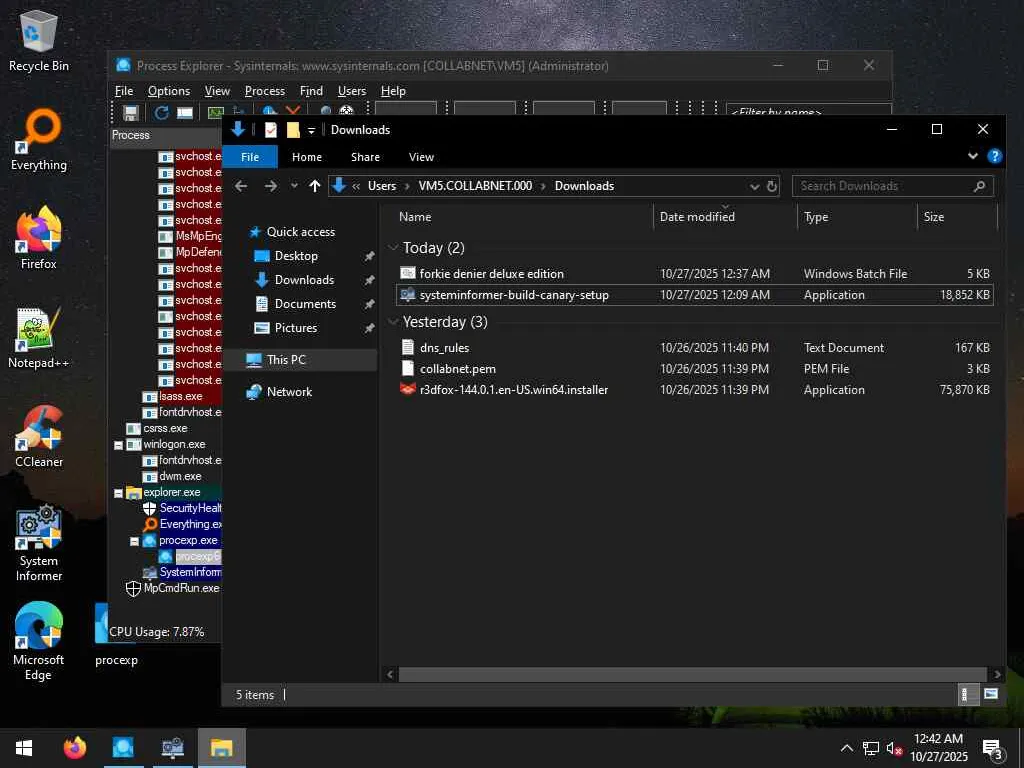Viewport: 1024px width, 768px height.
Task: Click the Forward arrow in File Explorer
Action: tap(270, 186)
